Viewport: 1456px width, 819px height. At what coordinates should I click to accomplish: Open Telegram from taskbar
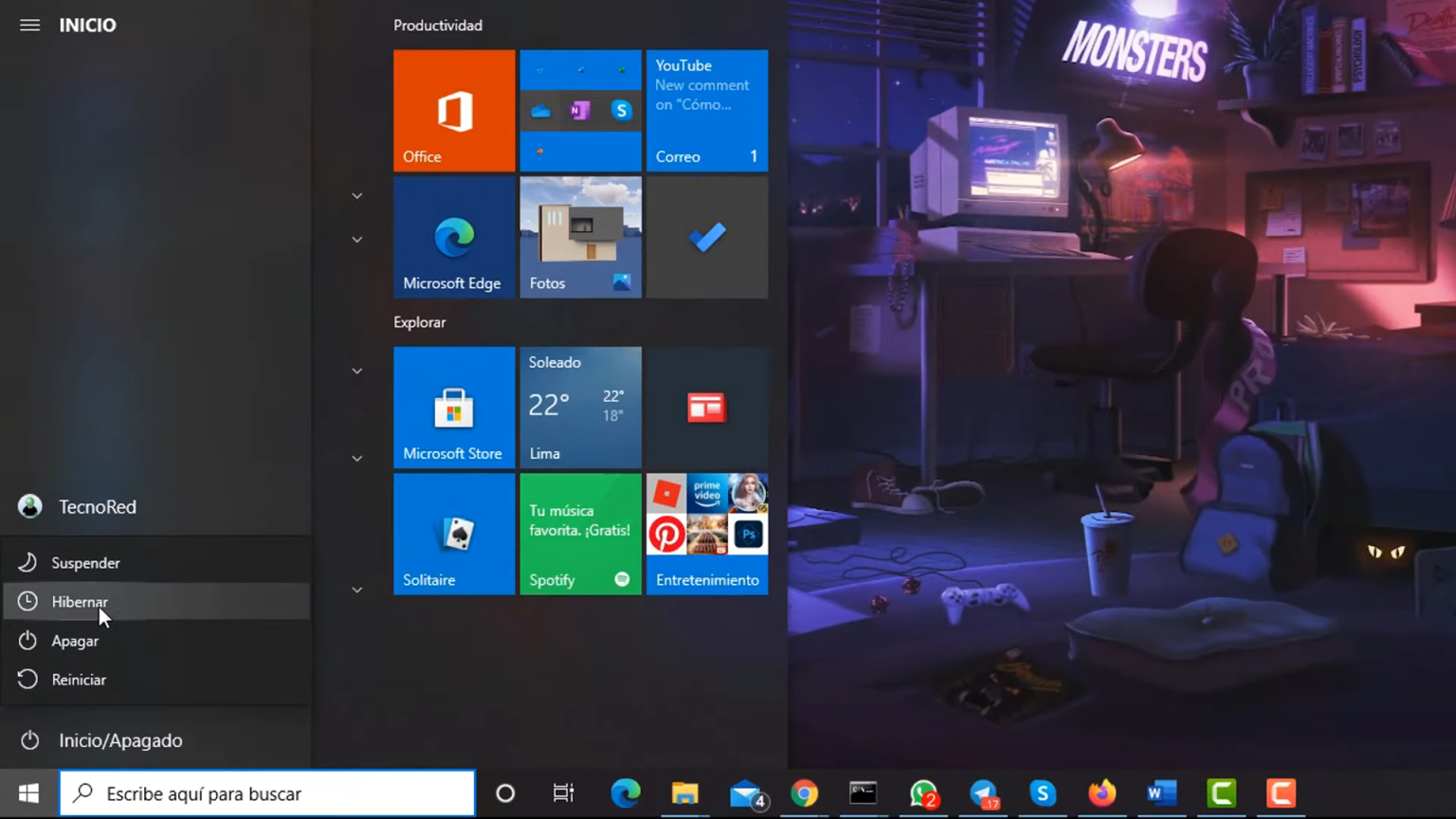click(x=984, y=793)
